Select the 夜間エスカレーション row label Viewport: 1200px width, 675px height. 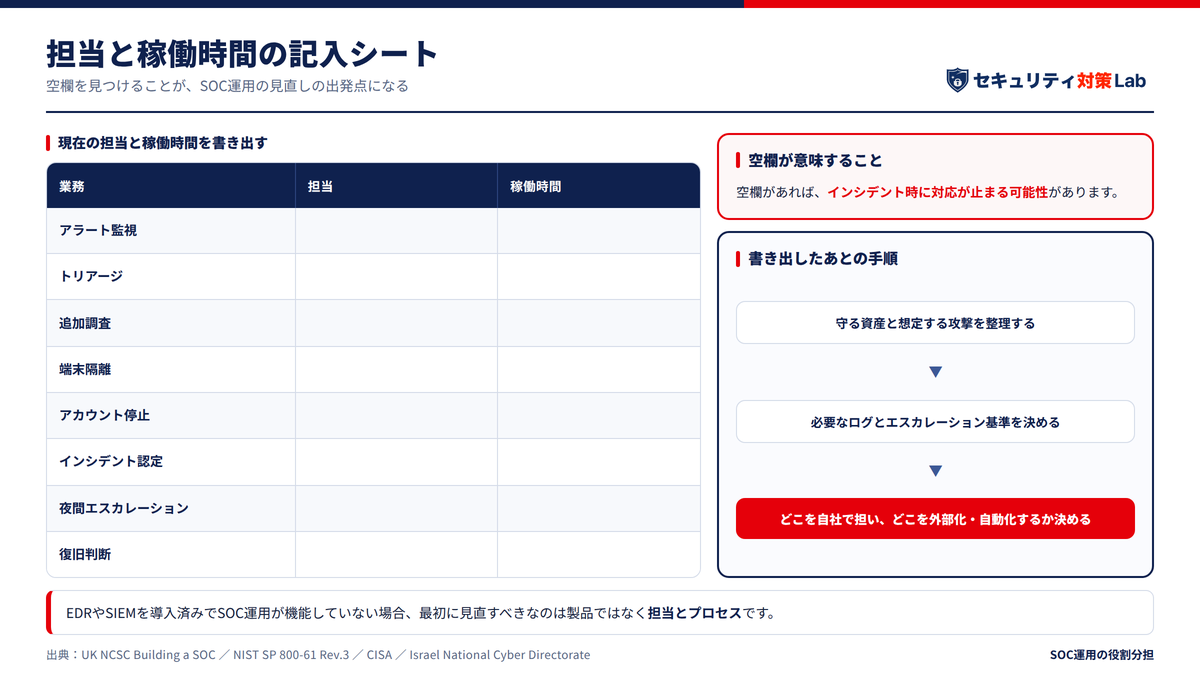pos(124,508)
